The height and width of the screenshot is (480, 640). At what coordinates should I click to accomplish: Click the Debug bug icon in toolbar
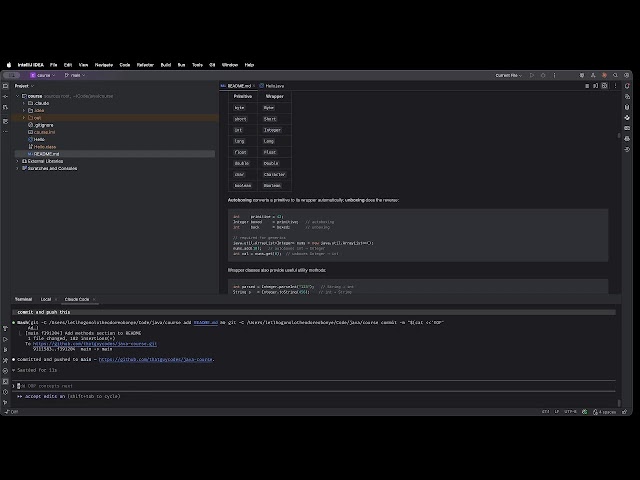tap(543, 75)
